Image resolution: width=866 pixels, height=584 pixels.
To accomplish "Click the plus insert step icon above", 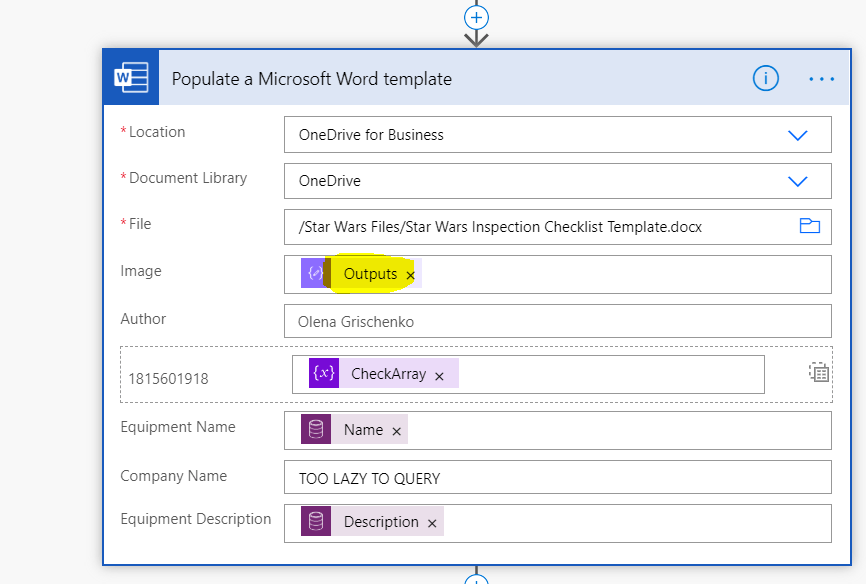I will pos(477,17).
